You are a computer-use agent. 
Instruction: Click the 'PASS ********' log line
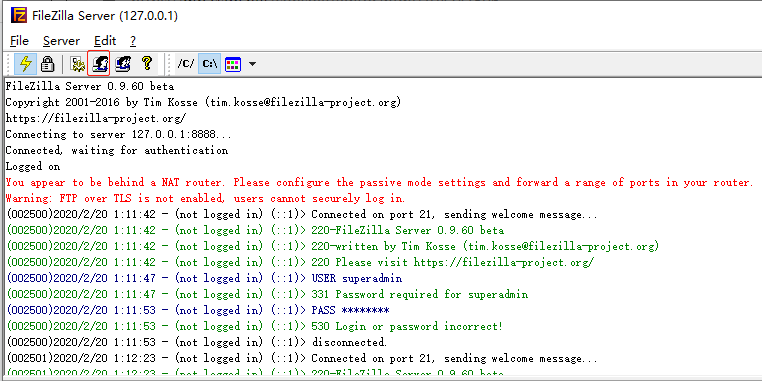coord(198,311)
